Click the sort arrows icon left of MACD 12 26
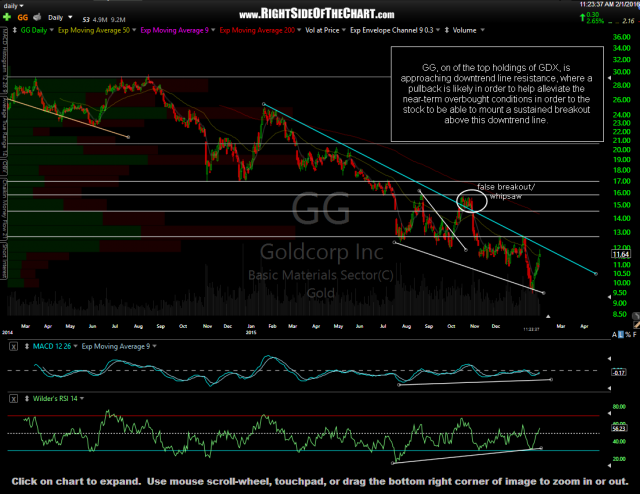 27,346
